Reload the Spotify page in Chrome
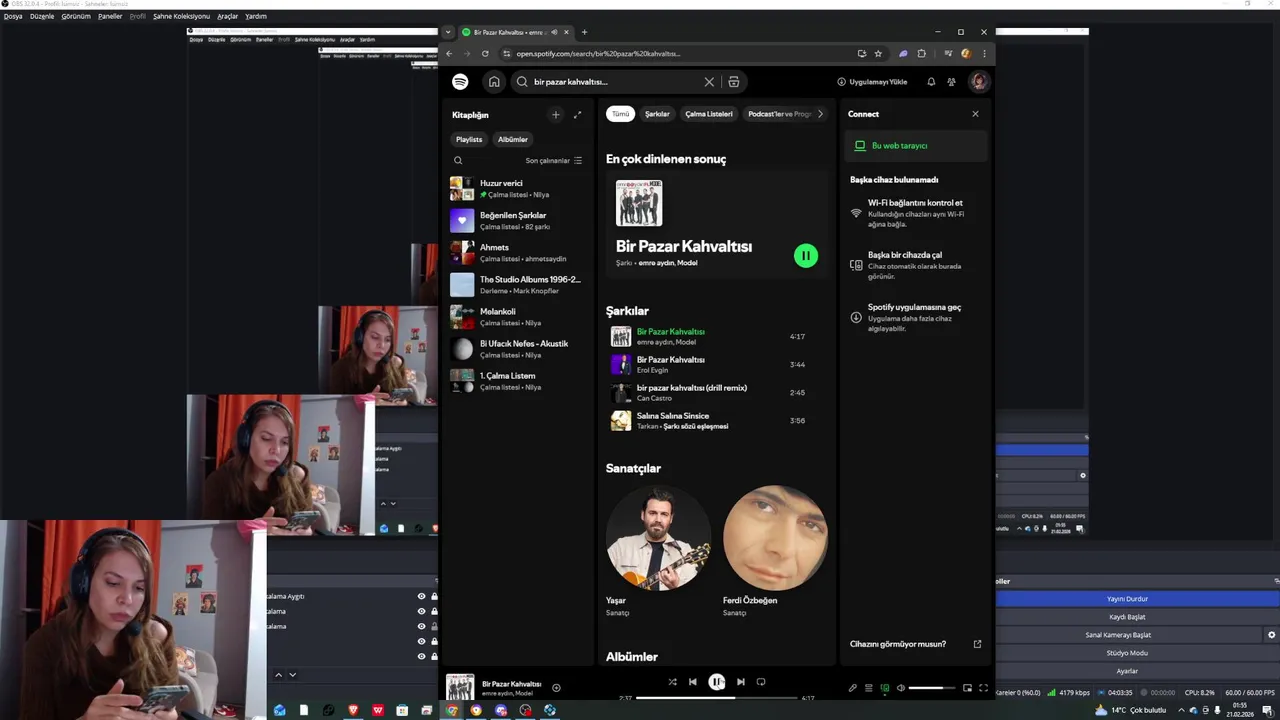The height and width of the screenshot is (720, 1280). [x=485, y=54]
